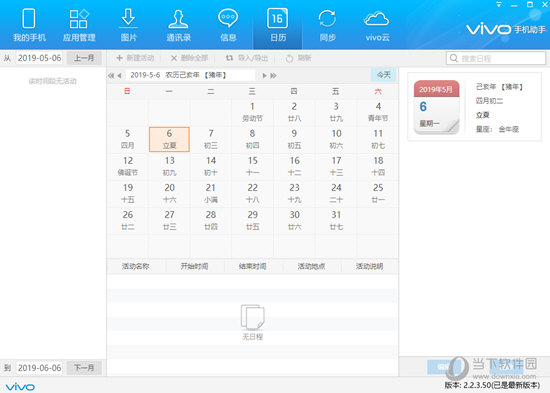Open the 图片 pictures section
This screenshot has width=550, height=393.
coord(128,25)
